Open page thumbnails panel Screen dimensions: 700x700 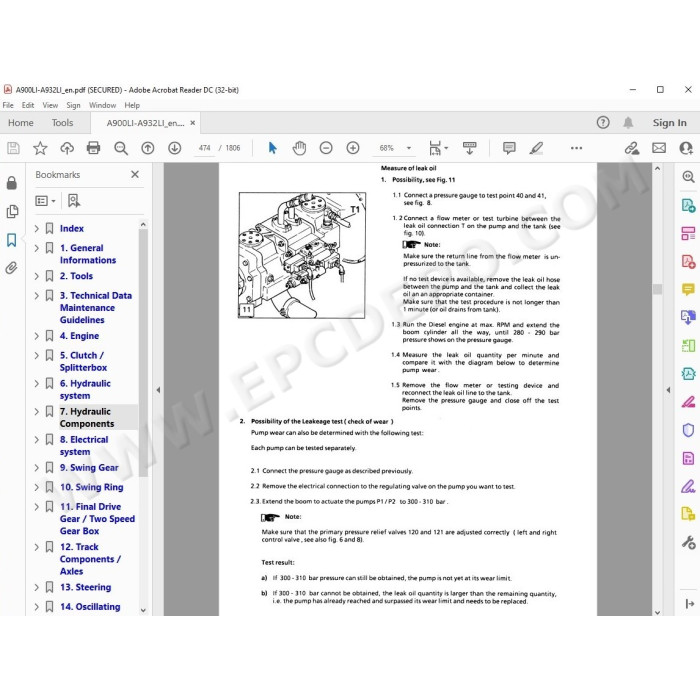(12, 211)
